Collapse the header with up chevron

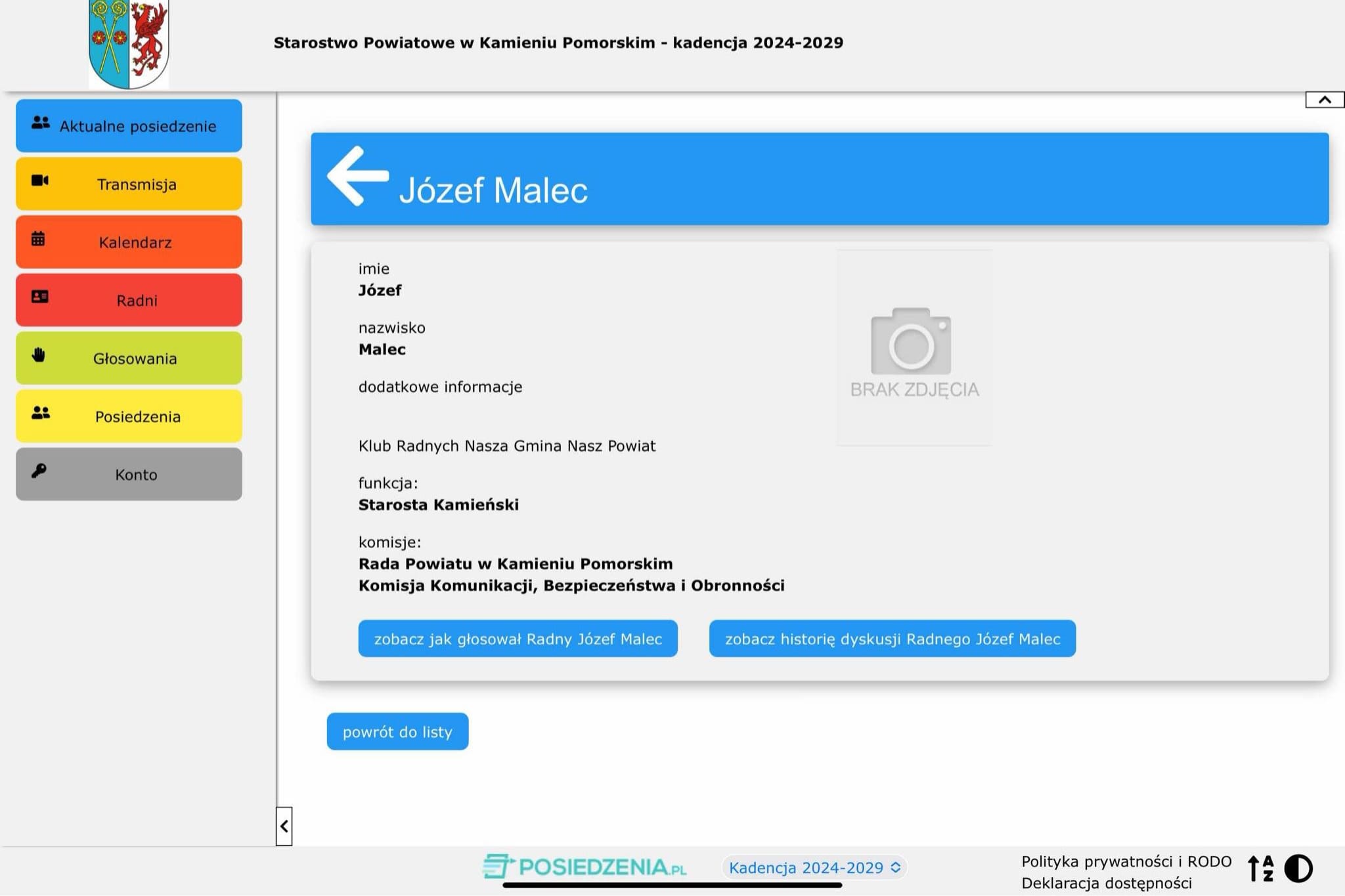pos(1324,100)
